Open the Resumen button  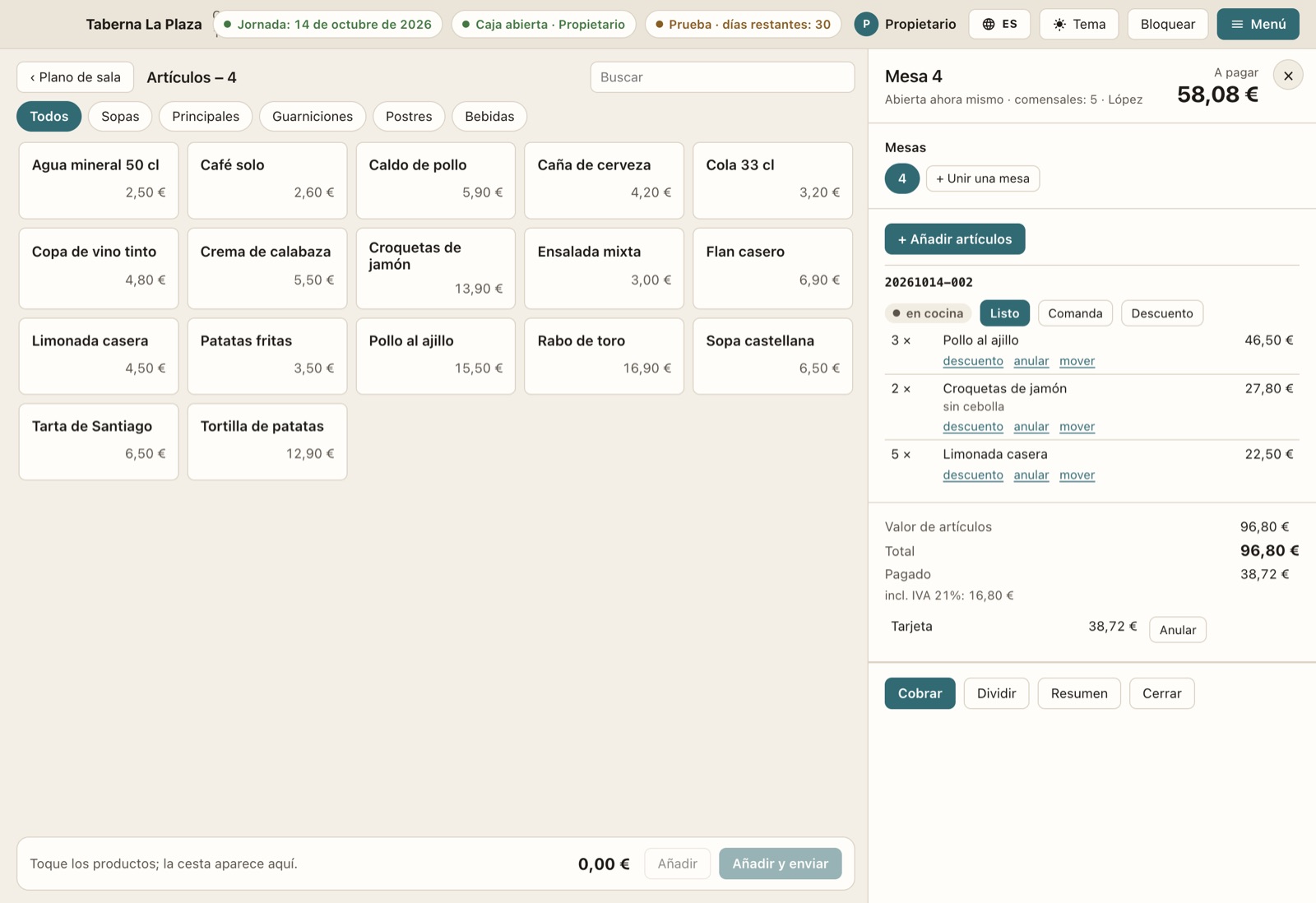pos(1079,693)
